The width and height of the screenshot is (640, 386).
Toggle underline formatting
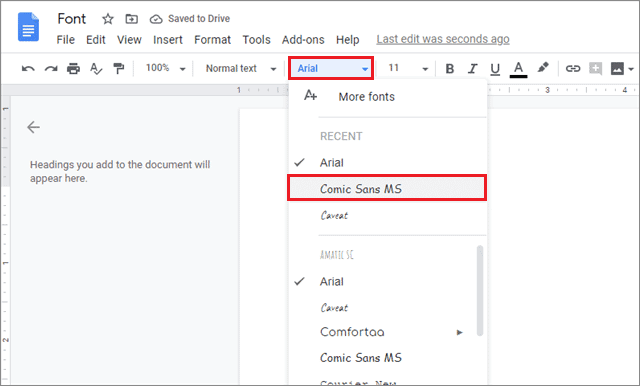495,69
